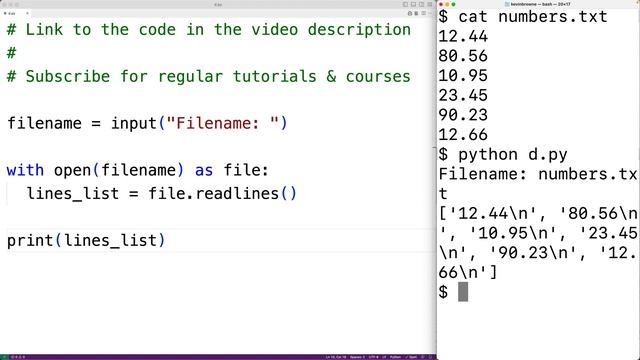Click the value 90.23 in terminal output
This screenshot has width=640, height=360.
point(463,115)
